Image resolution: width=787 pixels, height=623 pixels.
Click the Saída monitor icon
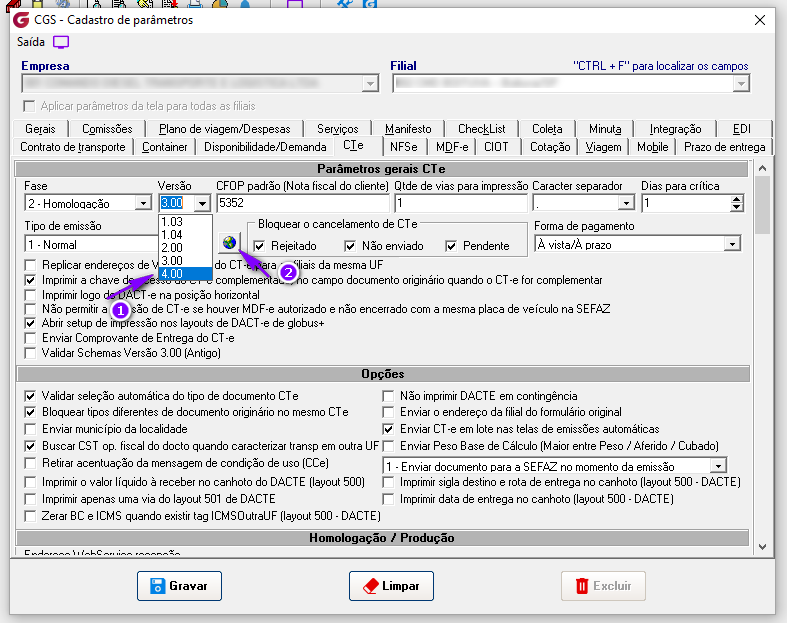pyautogui.click(x=61, y=42)
